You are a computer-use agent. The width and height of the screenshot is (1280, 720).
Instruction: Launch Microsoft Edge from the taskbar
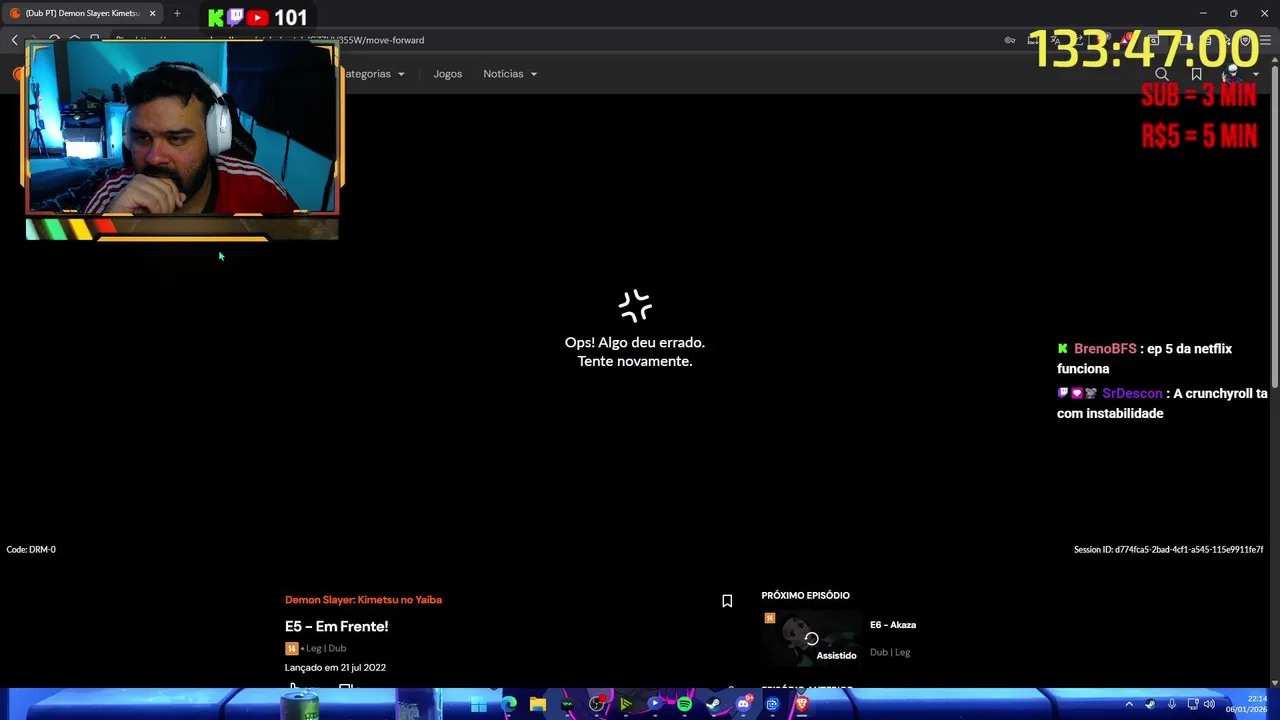click(509, 704)
